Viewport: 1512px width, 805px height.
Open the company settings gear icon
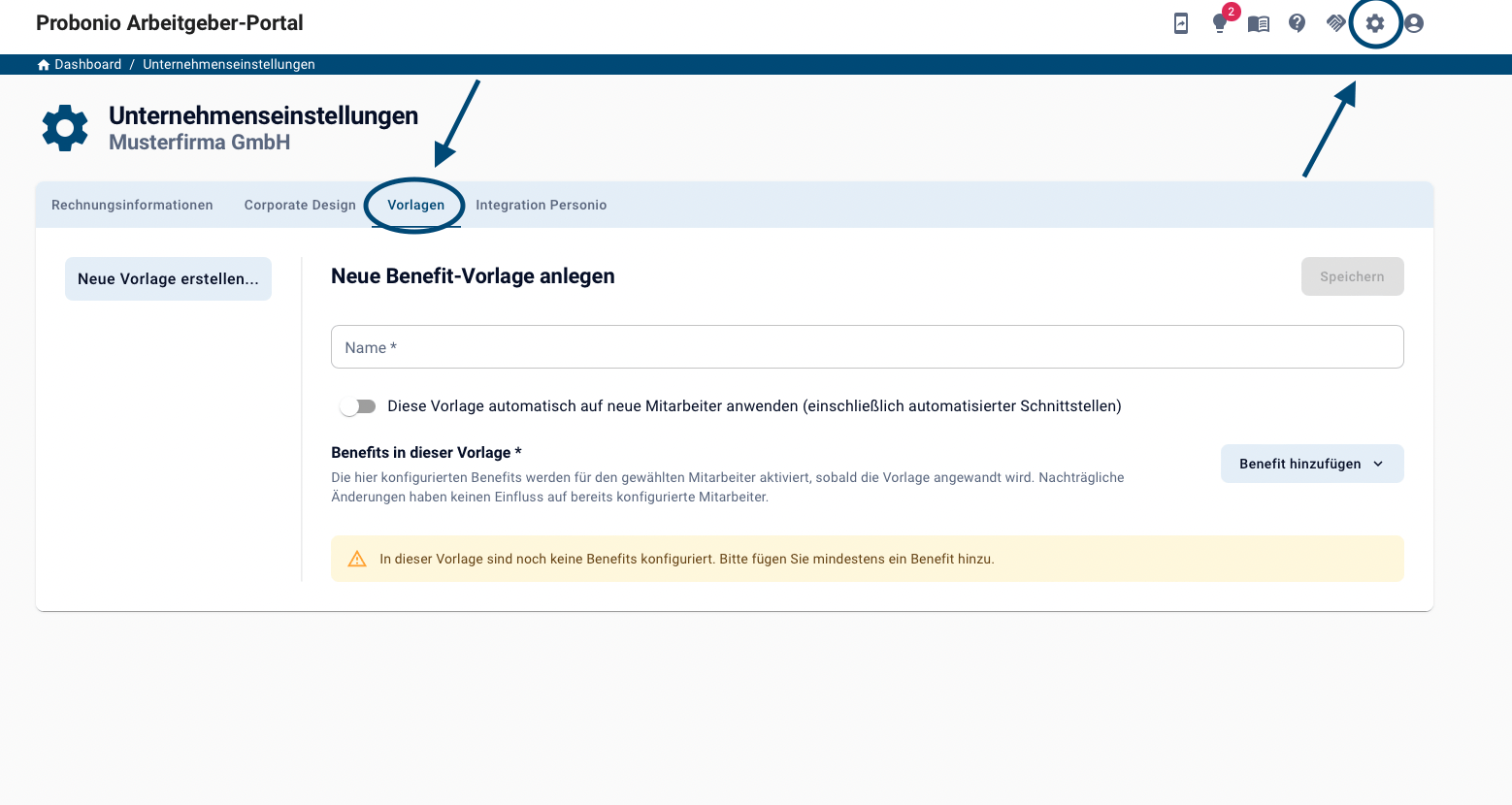[x=1375, y=23]
